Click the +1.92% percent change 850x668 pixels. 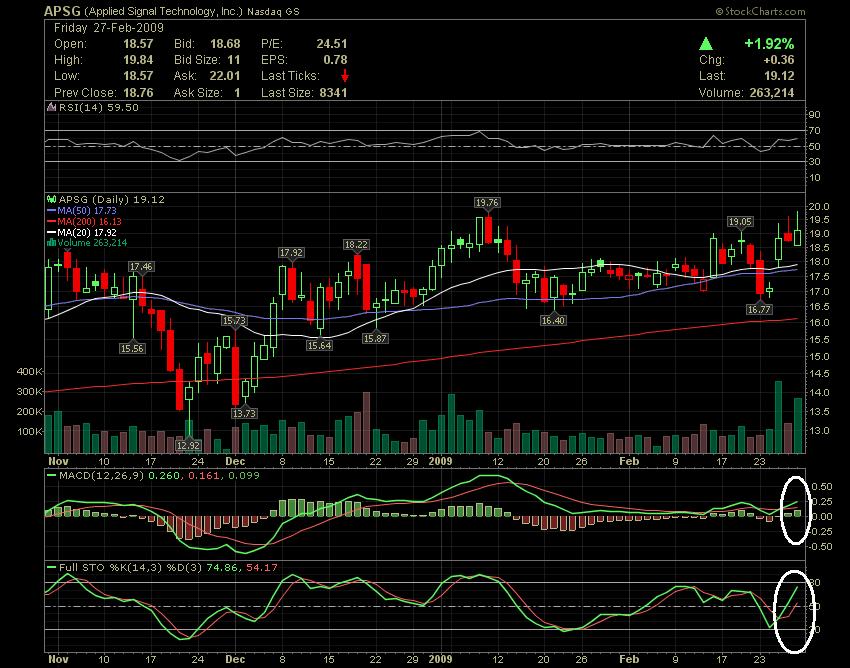[769, 44]
